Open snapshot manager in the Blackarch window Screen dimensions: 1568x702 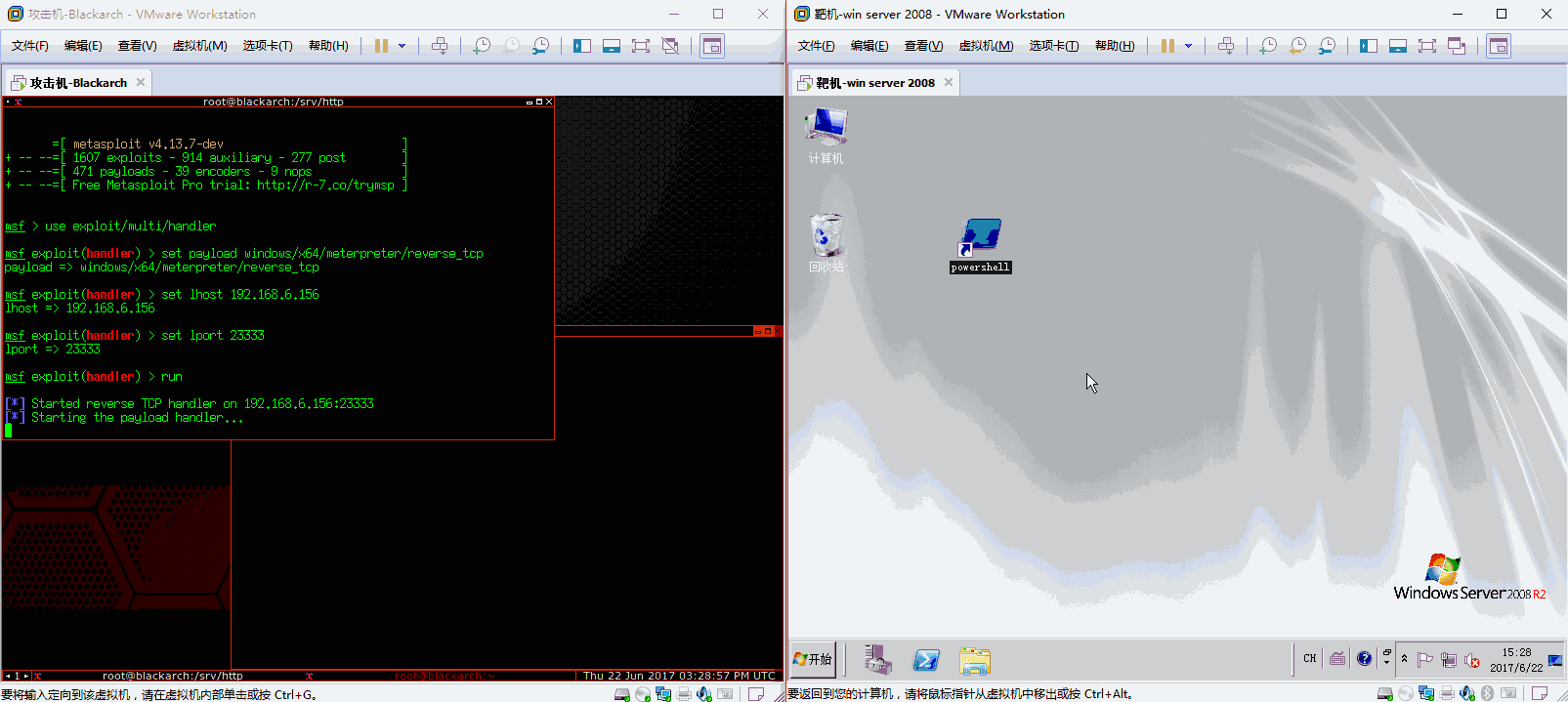[540, 46]
